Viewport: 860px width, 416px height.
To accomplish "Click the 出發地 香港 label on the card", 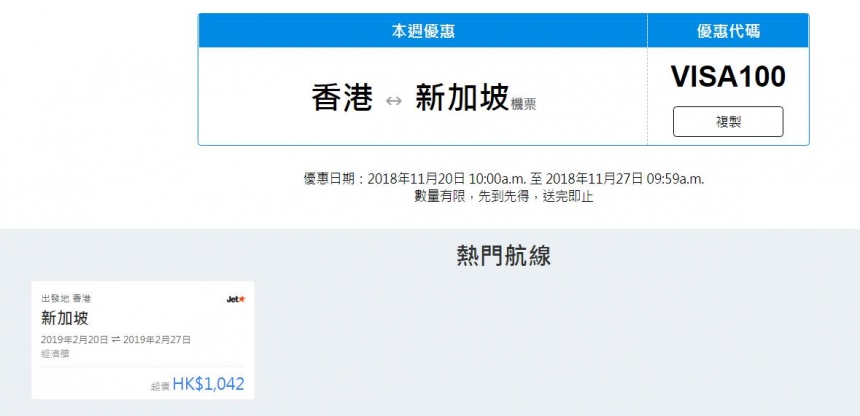I will tap(66, 299).
